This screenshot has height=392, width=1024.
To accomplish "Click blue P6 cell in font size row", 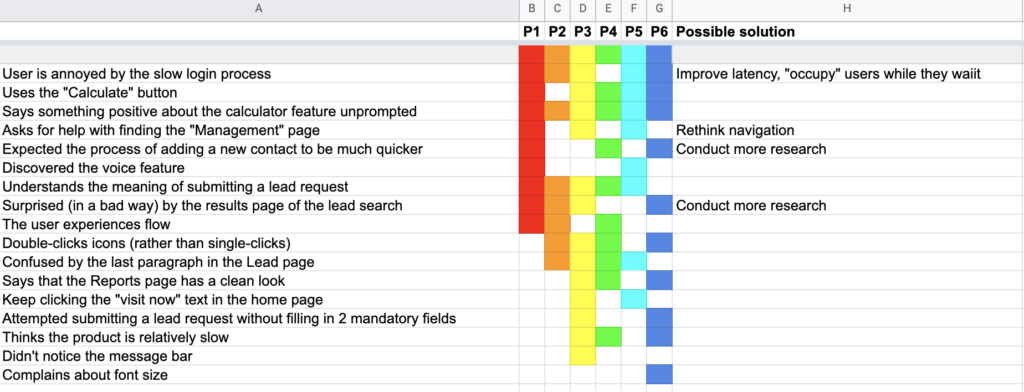I will (660, 375).
